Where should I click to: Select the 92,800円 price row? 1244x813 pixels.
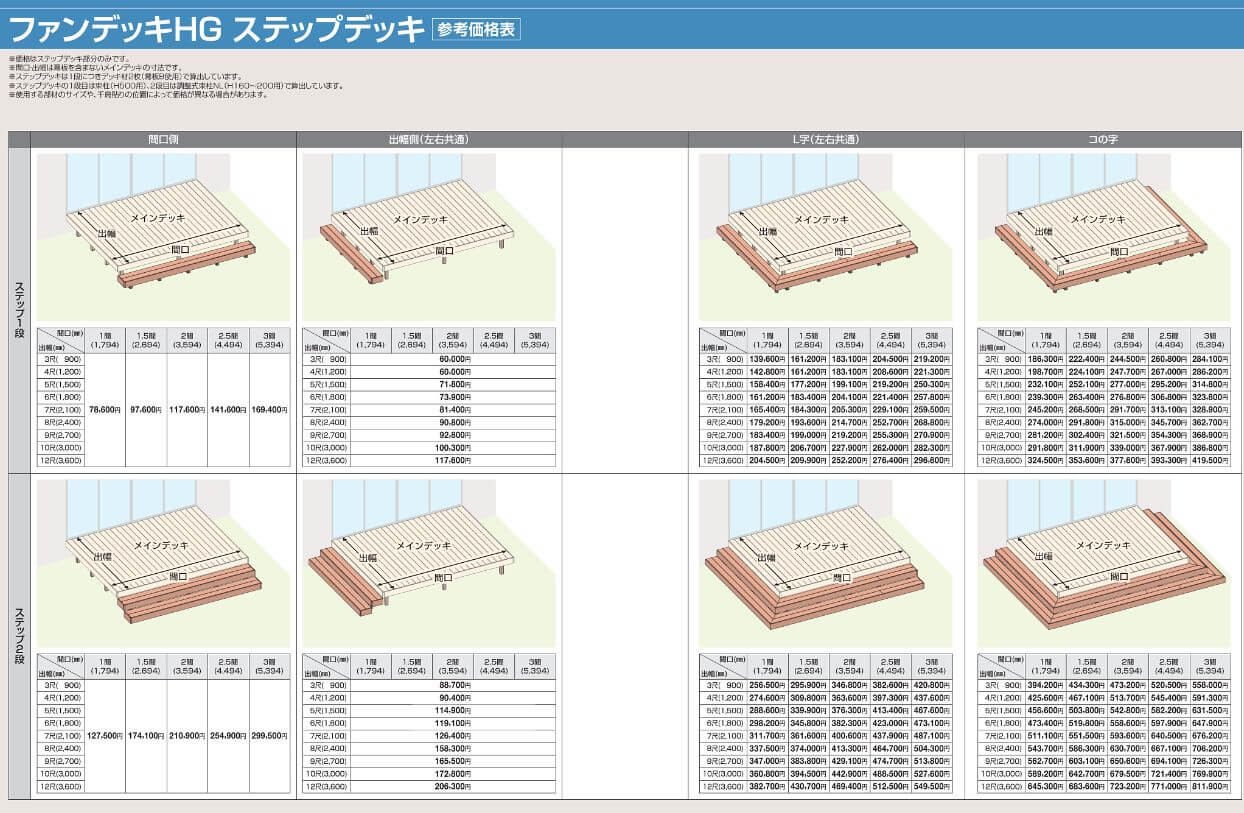pyautogui.click(x=453, y=434)
